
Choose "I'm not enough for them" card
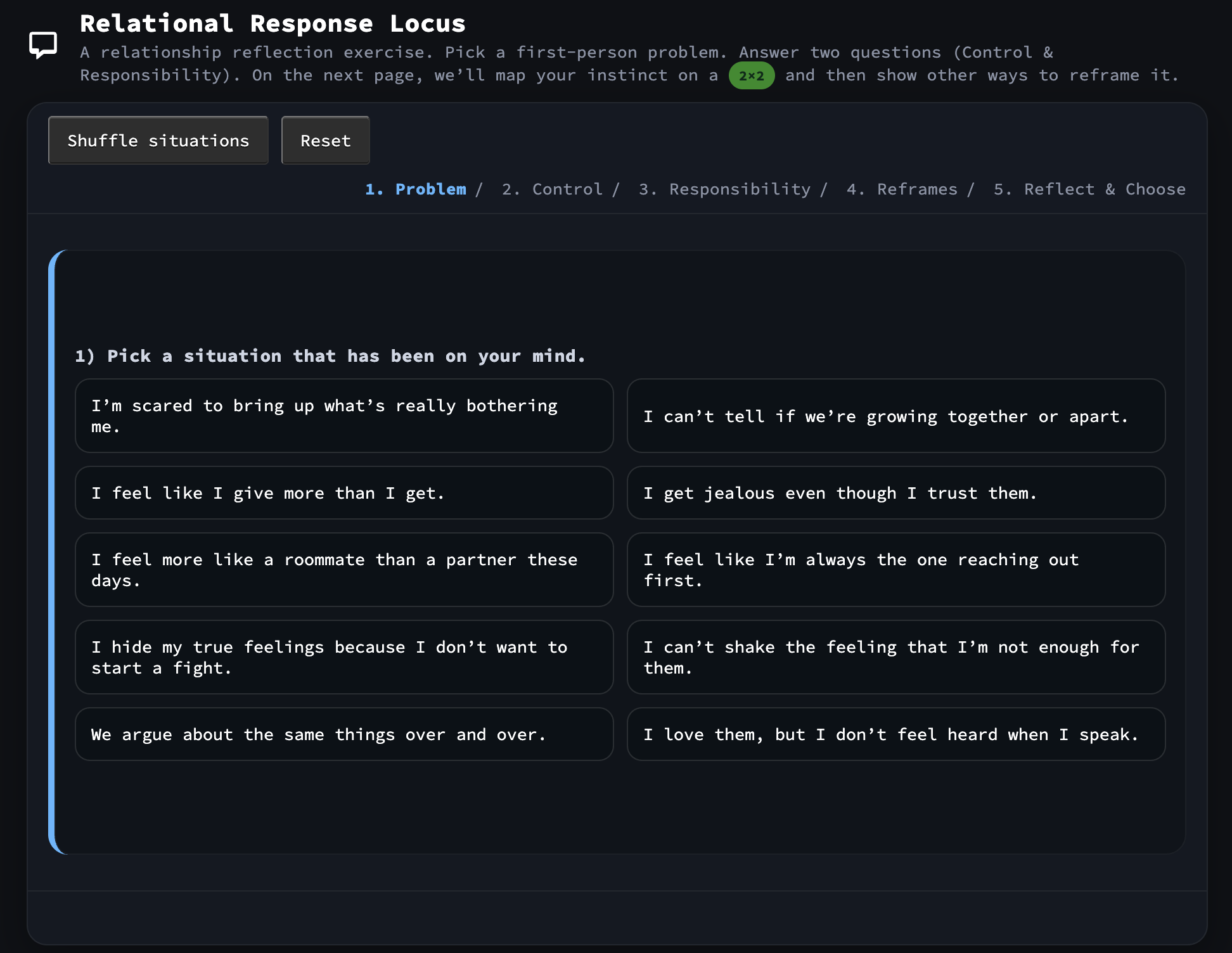tap(895, 657)
